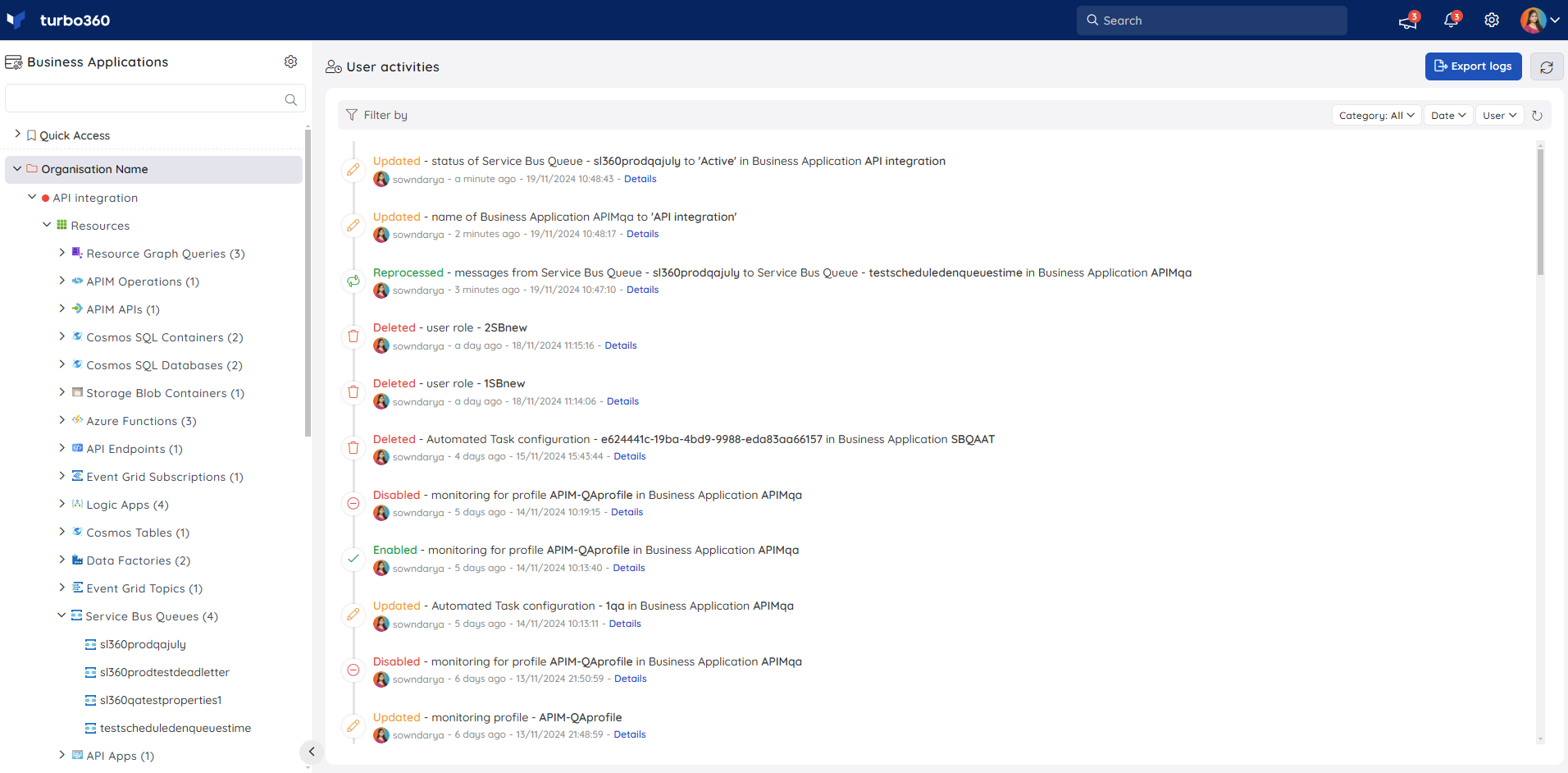Open Details for the Reprocessed messages activity
Image resolution: width=1568 pixels, height=773 pixels.
point(643,290)
